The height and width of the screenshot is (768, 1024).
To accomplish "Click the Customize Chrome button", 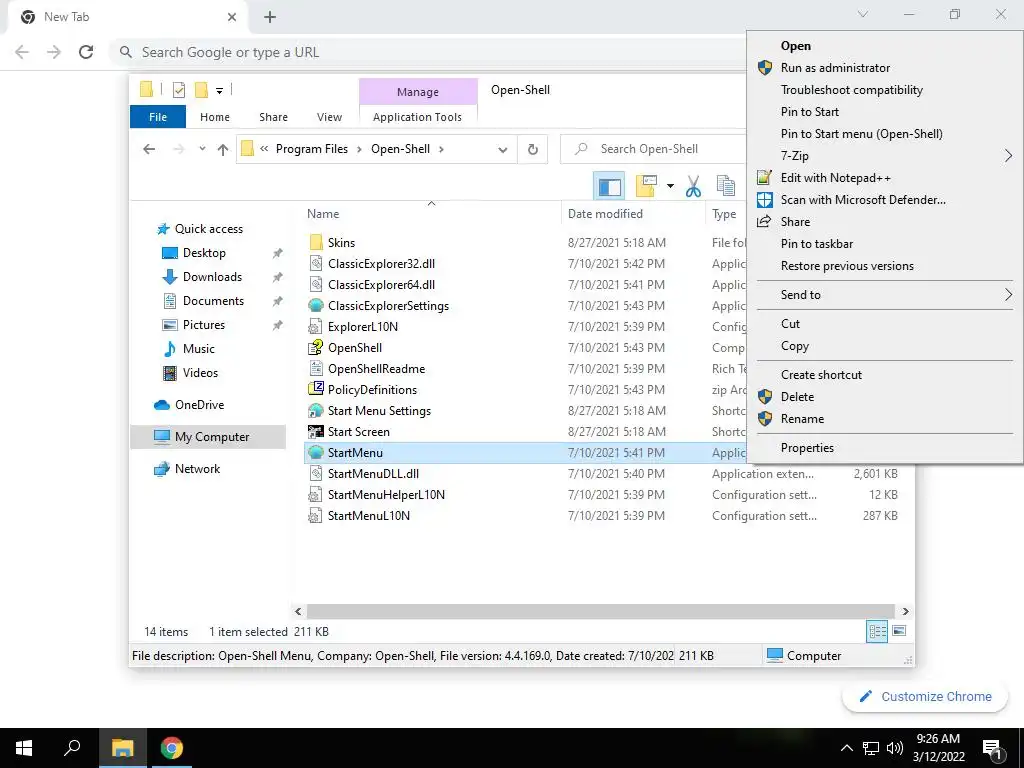I will coord(925,696).
